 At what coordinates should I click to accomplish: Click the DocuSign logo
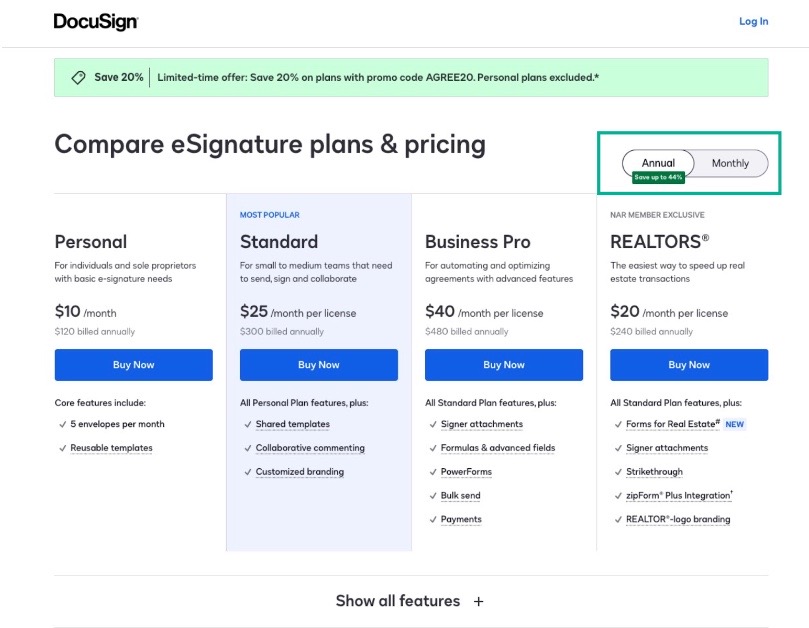click(98, 20)
